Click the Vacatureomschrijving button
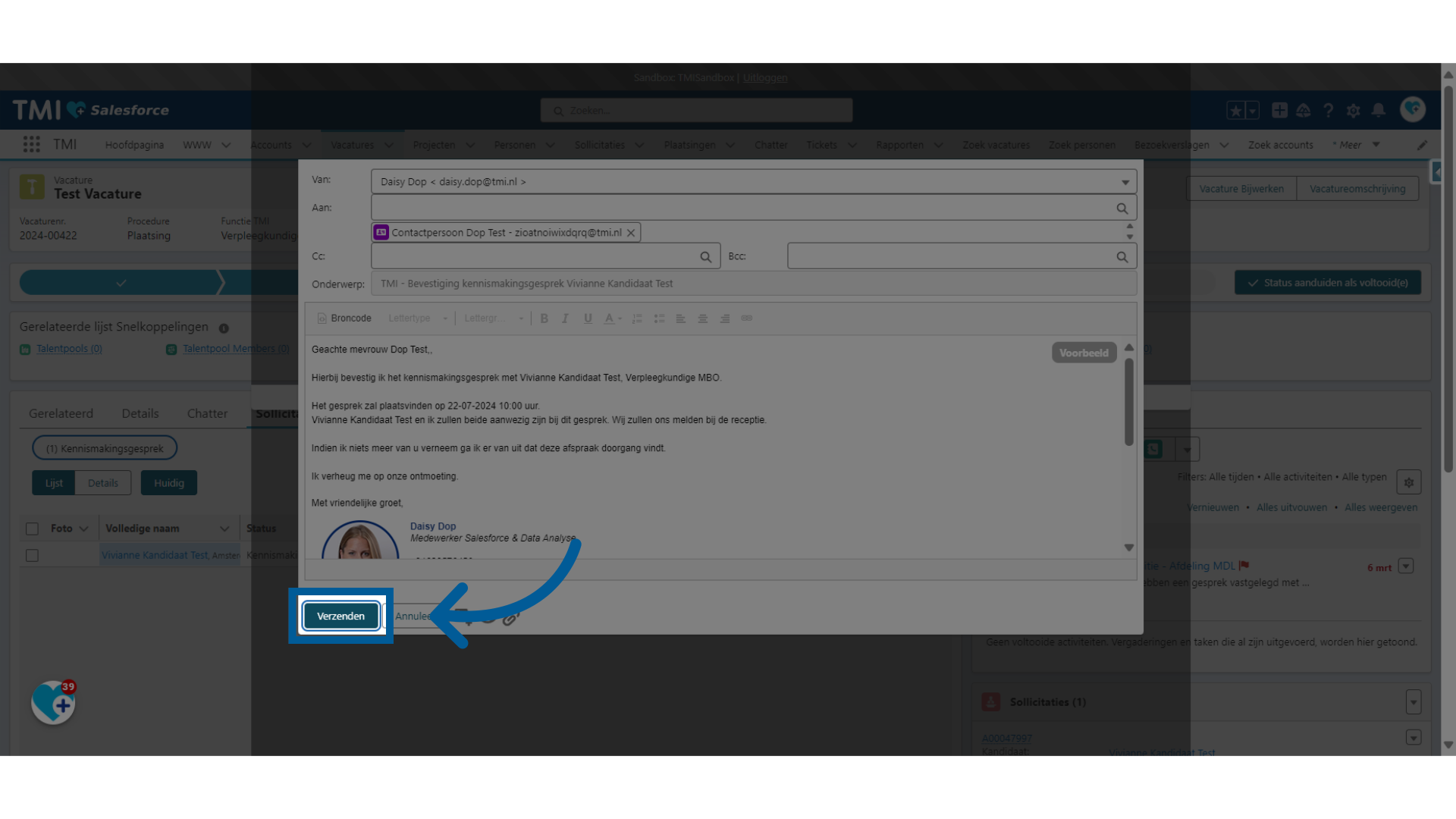This screenshot has width=1456, height=819. 1357,189
